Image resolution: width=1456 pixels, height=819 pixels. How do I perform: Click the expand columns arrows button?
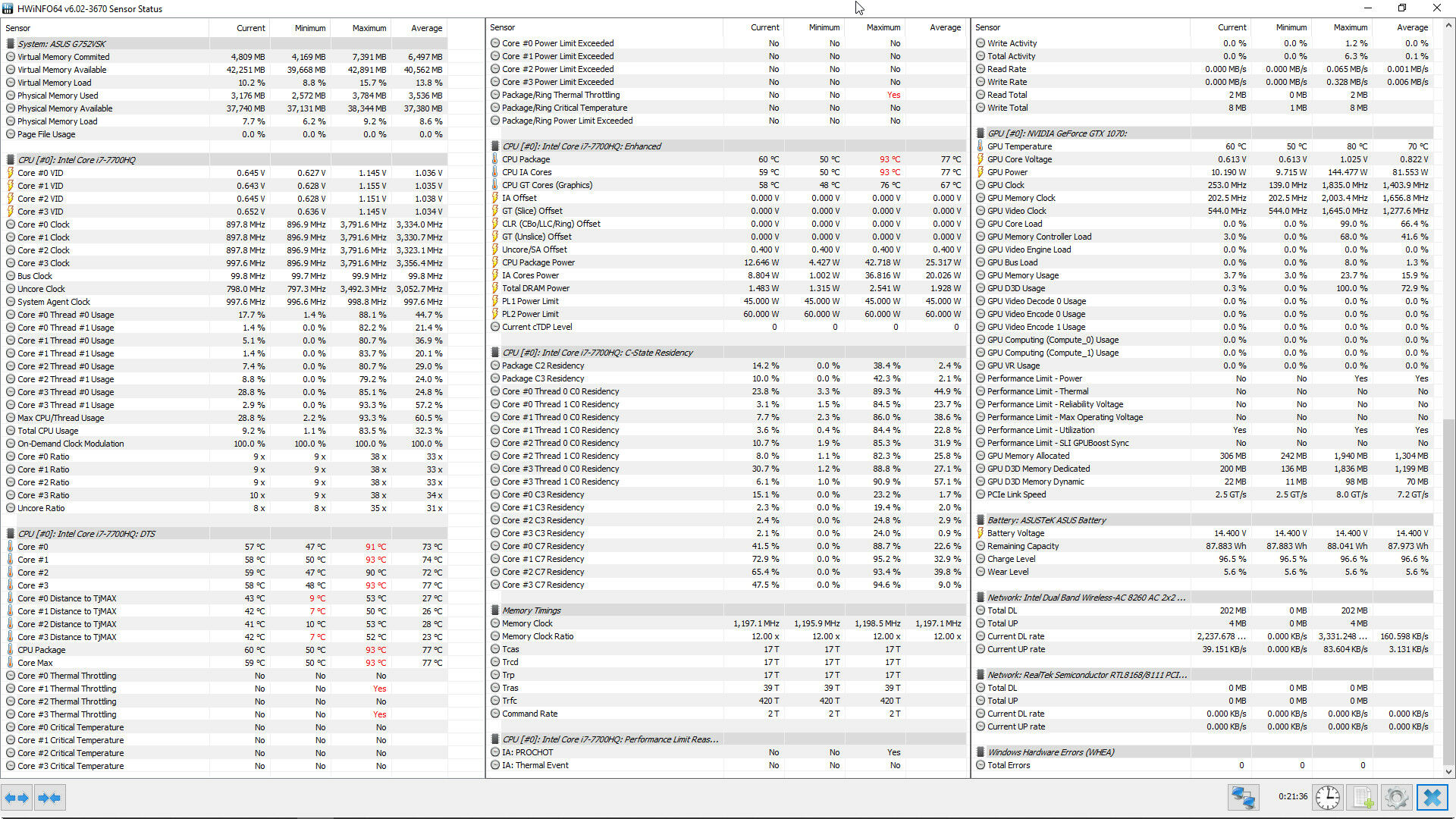pos(17,798)
